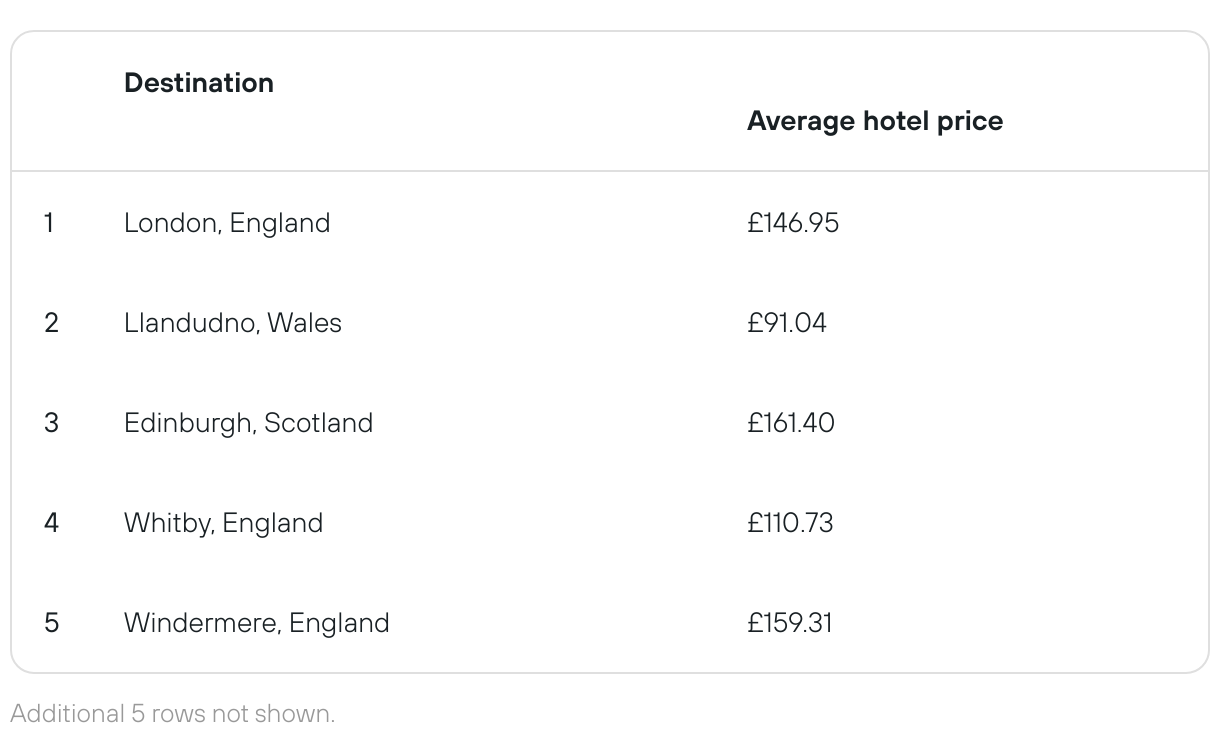Viewport: 1220px width, 740px height.
Task: Click rank number 4 in the table
Action: click(x=51, y=523)
